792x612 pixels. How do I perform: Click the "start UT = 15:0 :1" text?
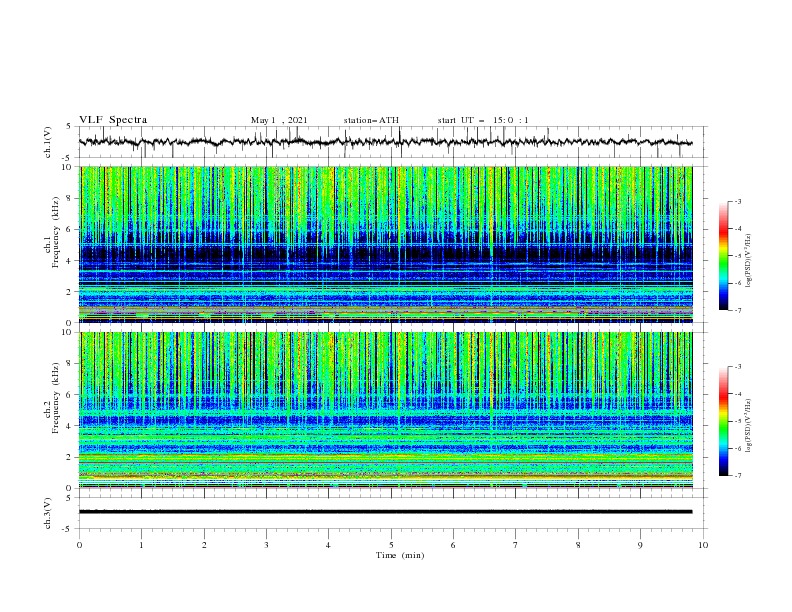tap(483, 120)
